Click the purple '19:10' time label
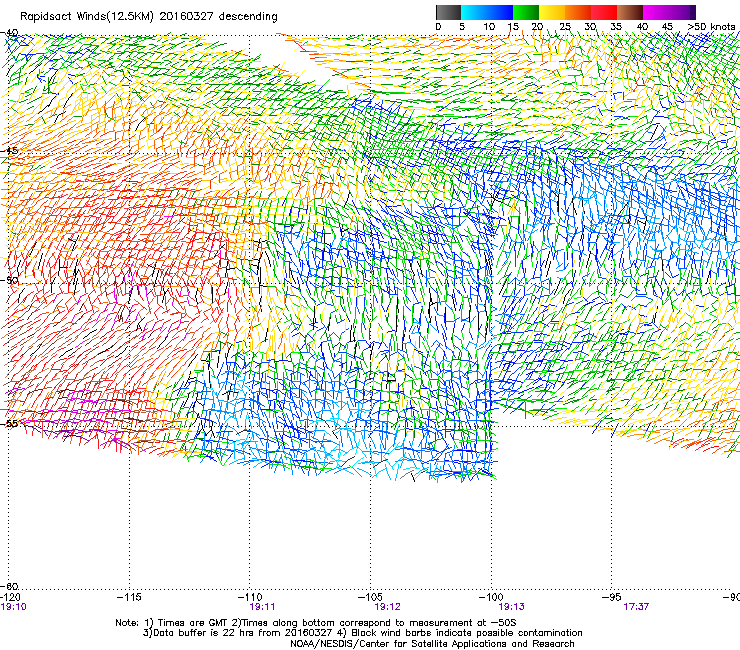 [13, 607]
